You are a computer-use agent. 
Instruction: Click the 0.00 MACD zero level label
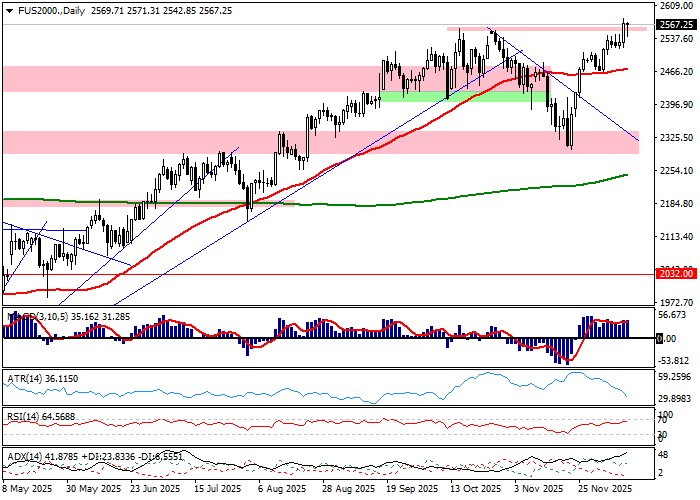[664, 339]
